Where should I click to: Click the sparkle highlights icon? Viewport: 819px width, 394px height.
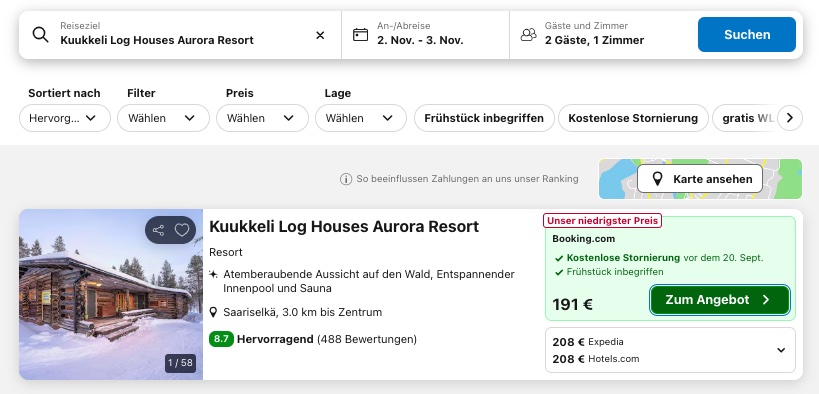(213, 274)
